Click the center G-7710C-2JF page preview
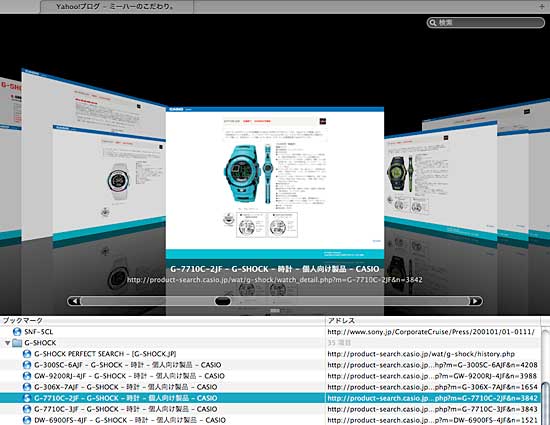Screen dimensions: 550x425 click(275, 183)
